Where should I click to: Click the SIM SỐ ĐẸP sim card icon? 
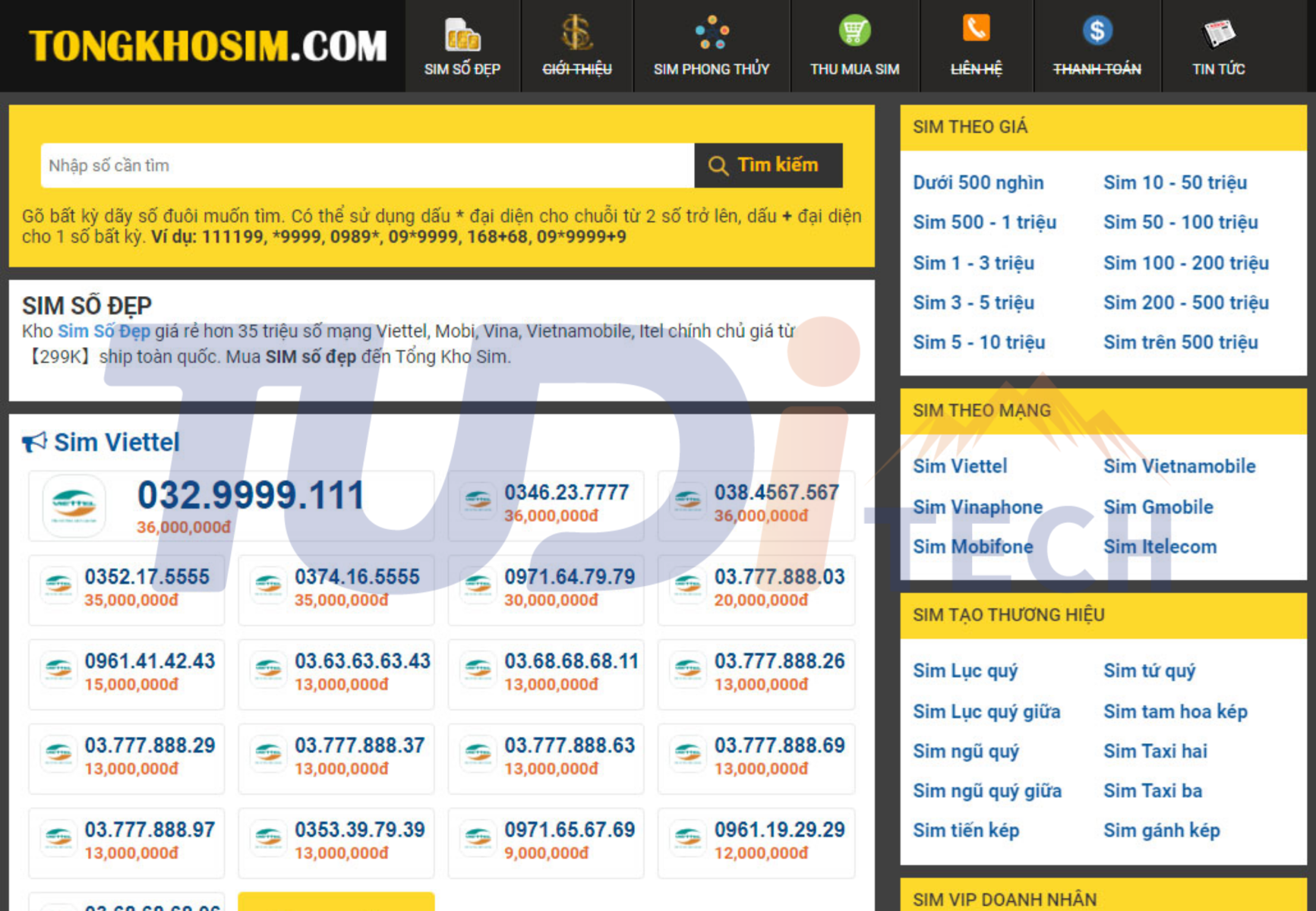tap(462, 34)
